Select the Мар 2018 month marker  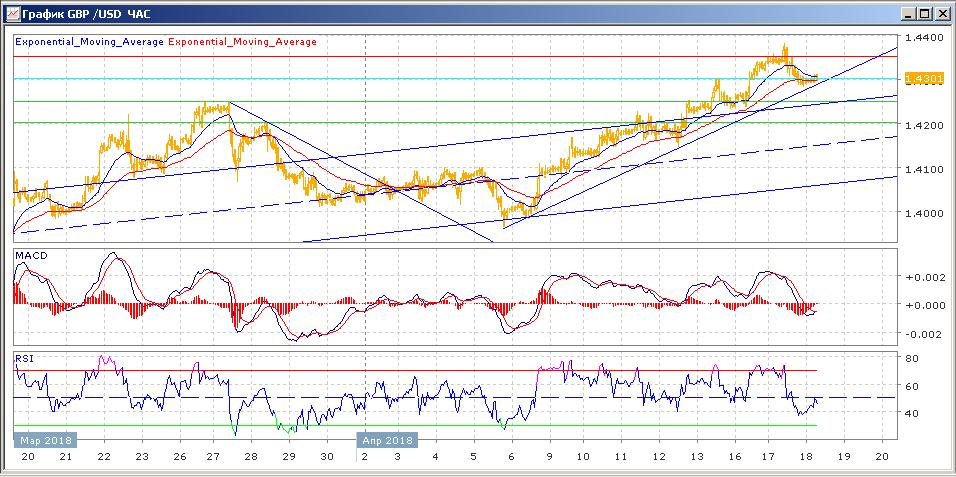coord(45,439)
